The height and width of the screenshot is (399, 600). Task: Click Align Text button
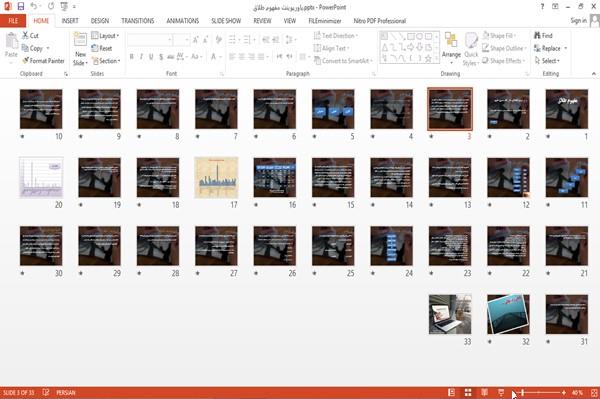click(x=331, y=48)
